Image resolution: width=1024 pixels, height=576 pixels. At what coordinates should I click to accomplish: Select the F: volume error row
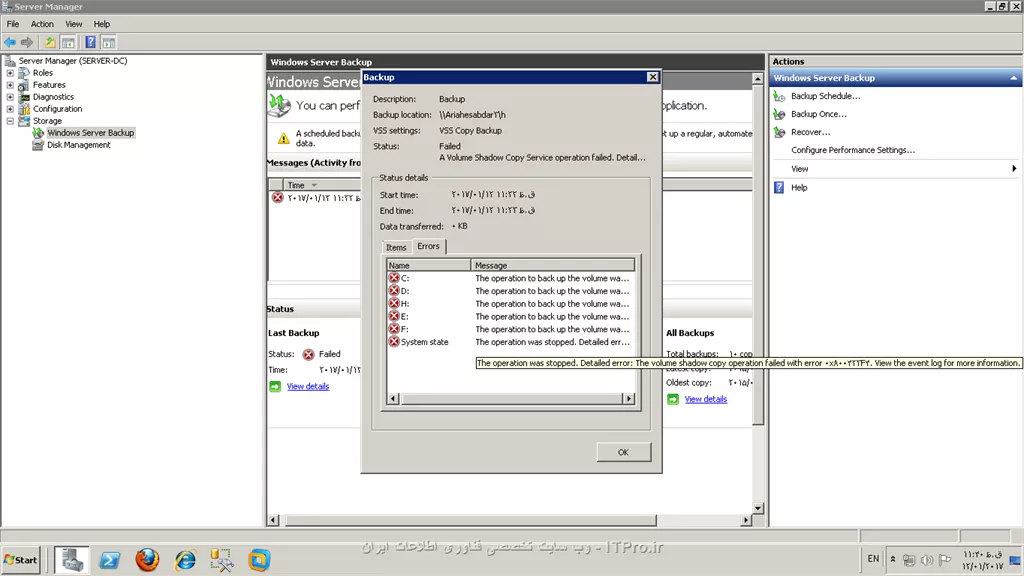pos(510,329)
